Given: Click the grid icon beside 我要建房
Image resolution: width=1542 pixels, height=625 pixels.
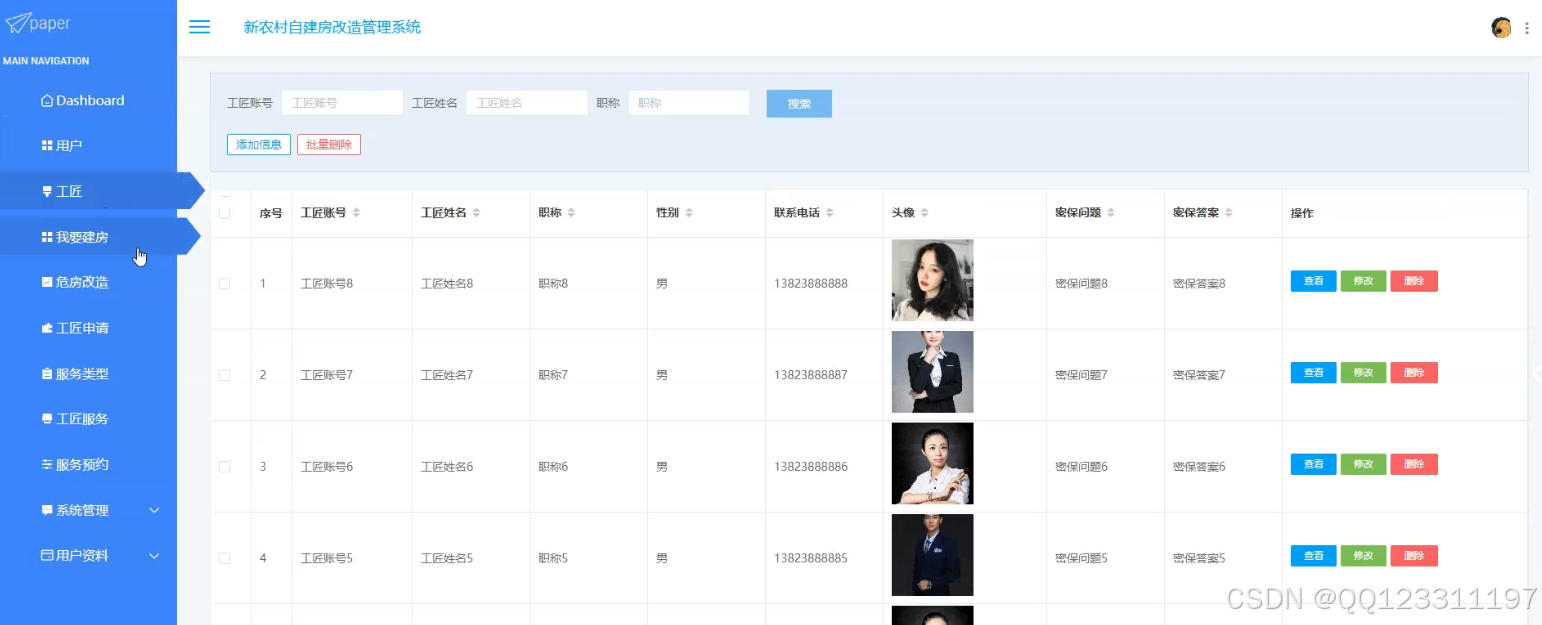Looking at the screenshot, I should click(x=46, y=237).
